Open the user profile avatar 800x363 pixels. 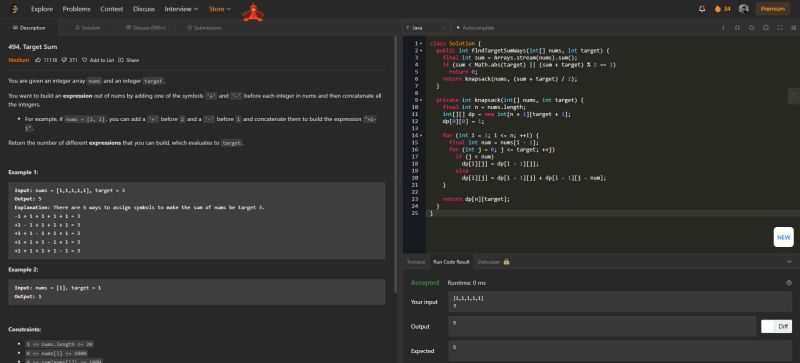(743, 9)
